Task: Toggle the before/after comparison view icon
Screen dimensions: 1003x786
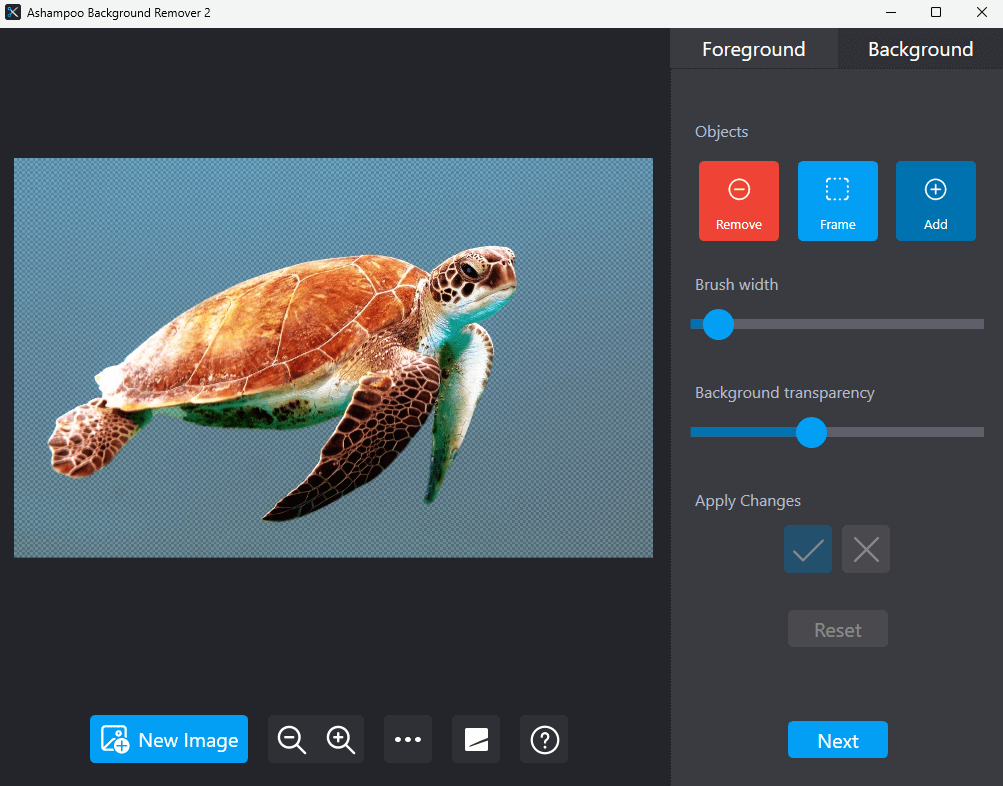Action: click(x=476, y=740)
